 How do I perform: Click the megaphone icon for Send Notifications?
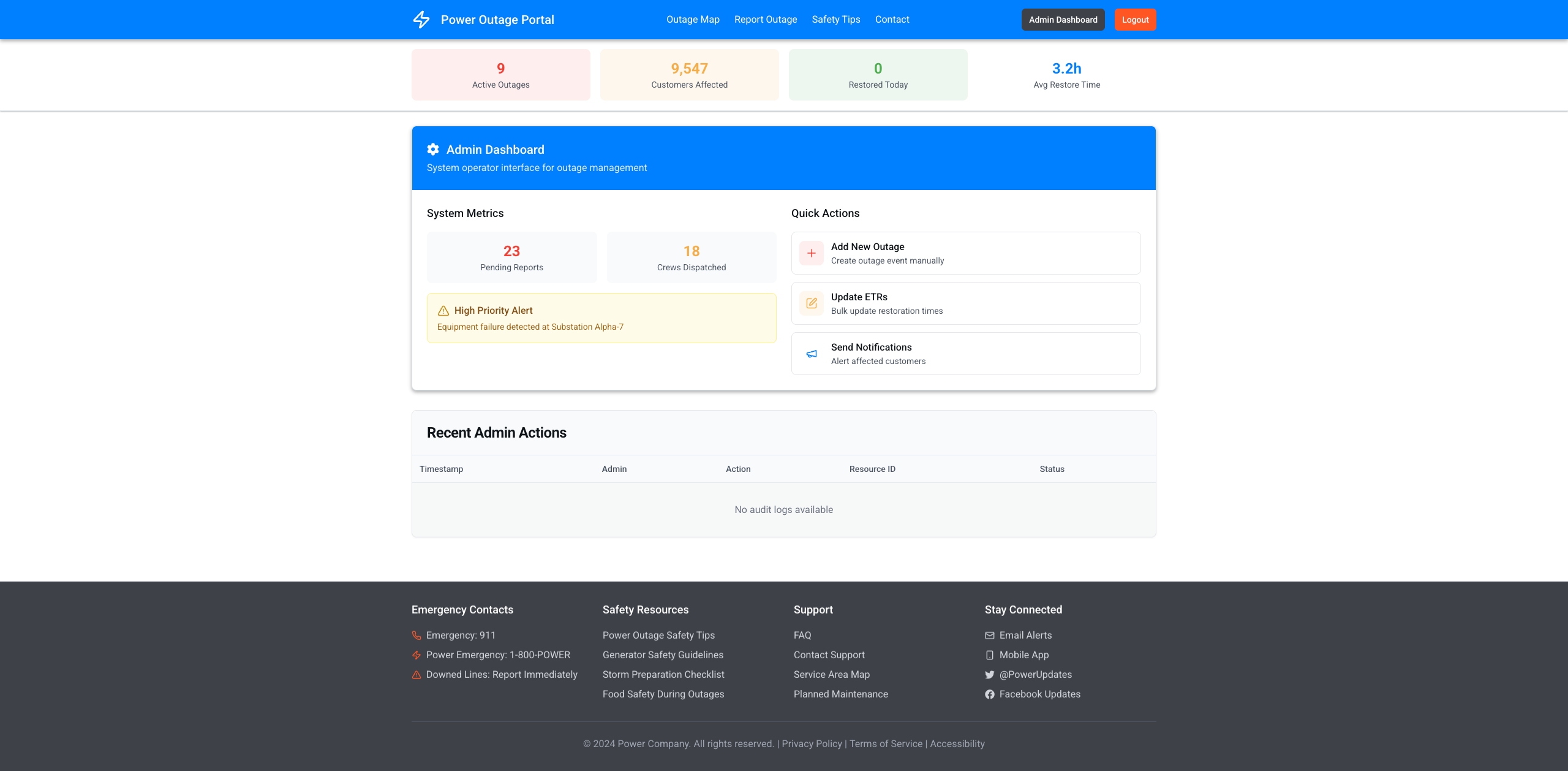click(x=811, y=353)
